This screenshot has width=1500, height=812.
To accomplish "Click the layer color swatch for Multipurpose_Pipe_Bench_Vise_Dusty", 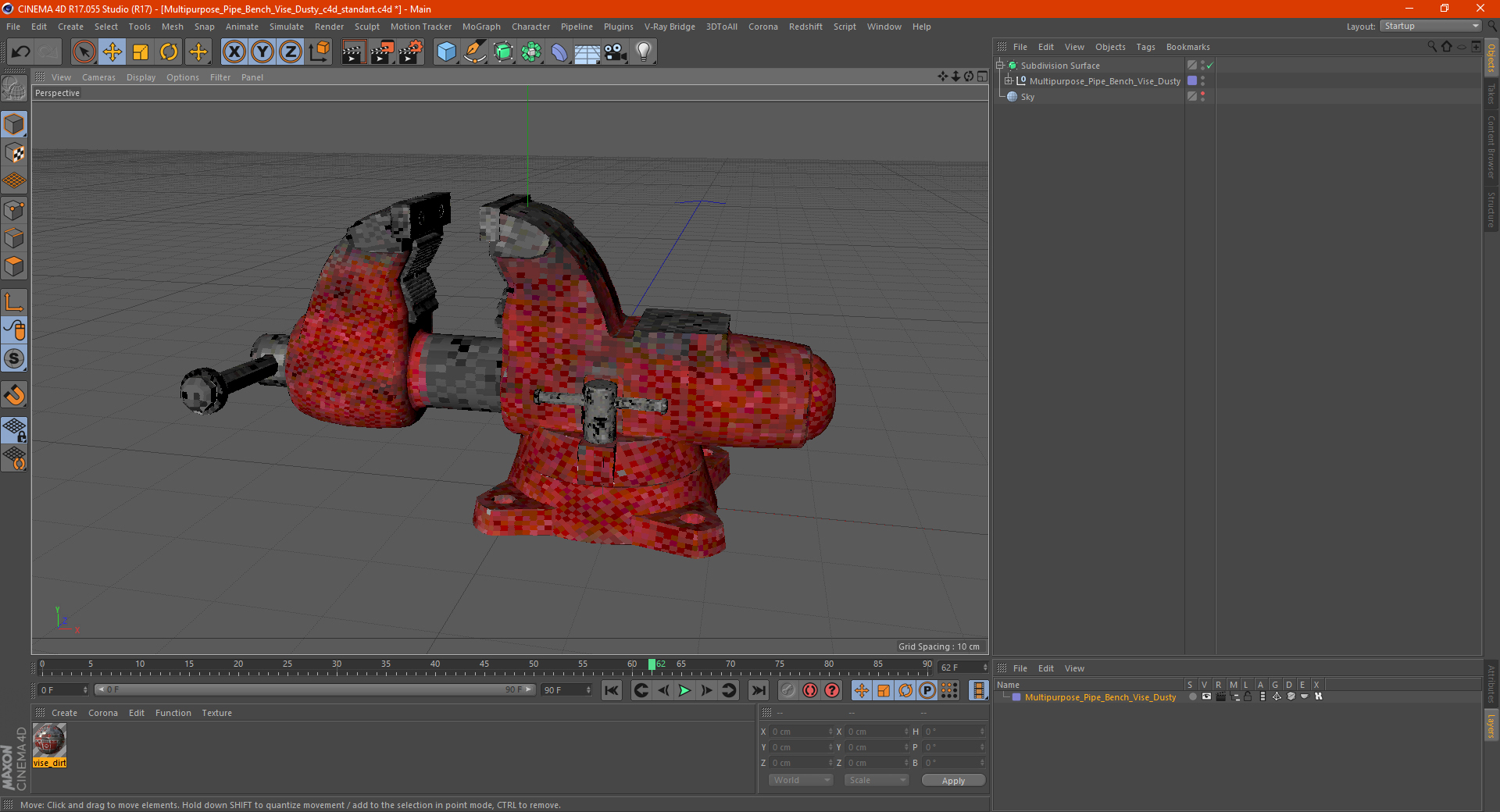I will point(1016,697).
